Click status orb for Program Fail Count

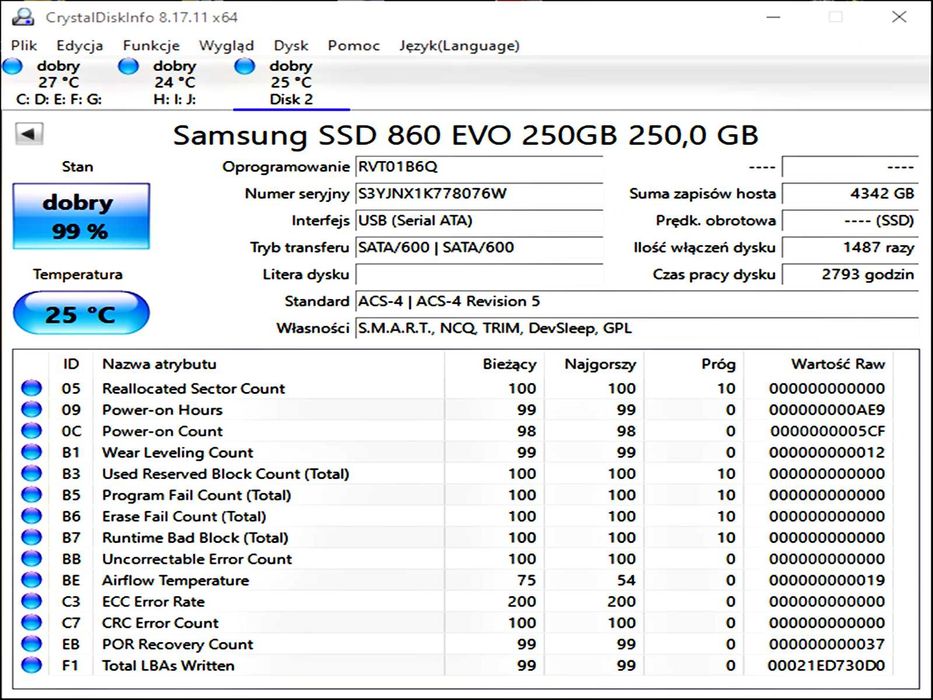(x=32, y=495)
